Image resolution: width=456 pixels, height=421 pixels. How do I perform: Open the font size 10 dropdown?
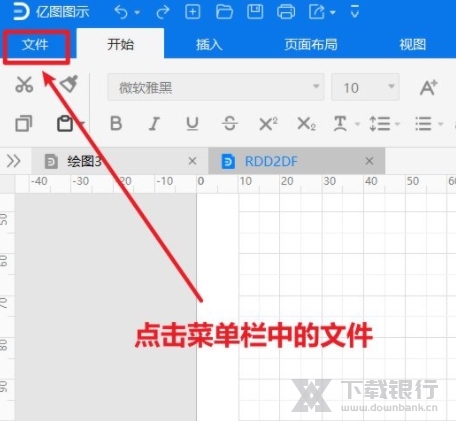coord(365,87)
